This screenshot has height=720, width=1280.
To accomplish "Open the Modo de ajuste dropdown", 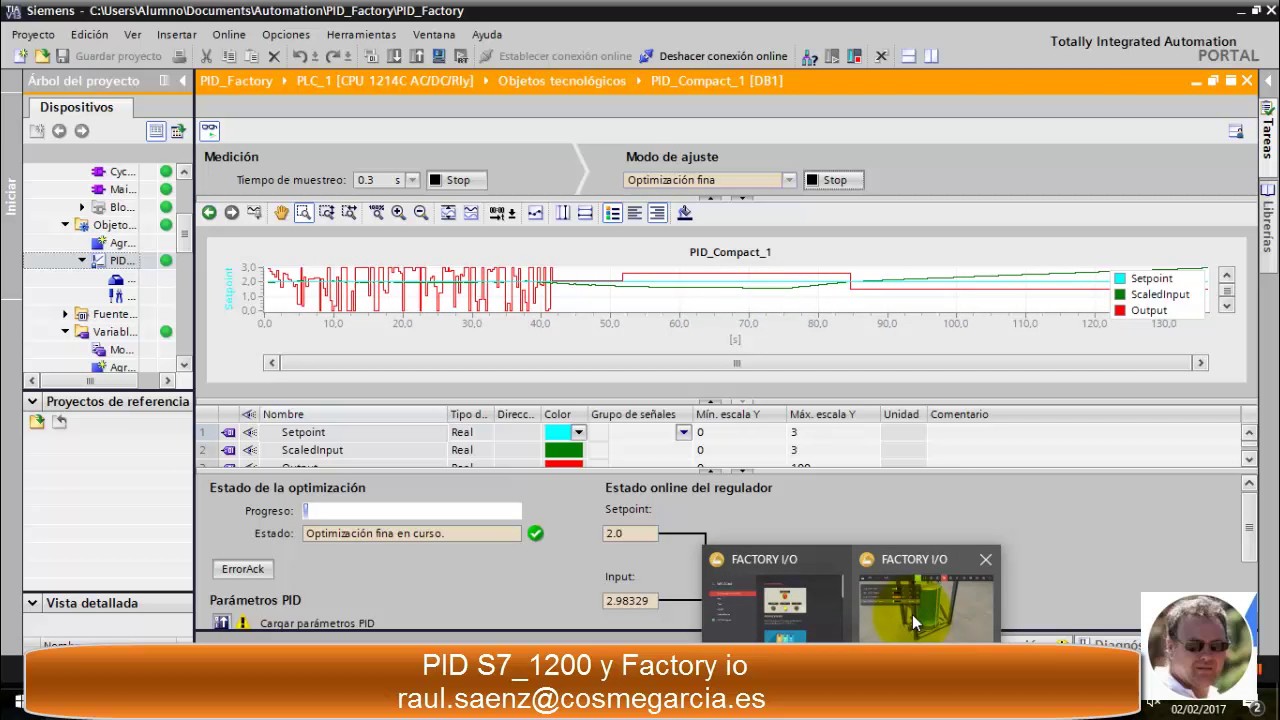I will (x=789, y=180).
